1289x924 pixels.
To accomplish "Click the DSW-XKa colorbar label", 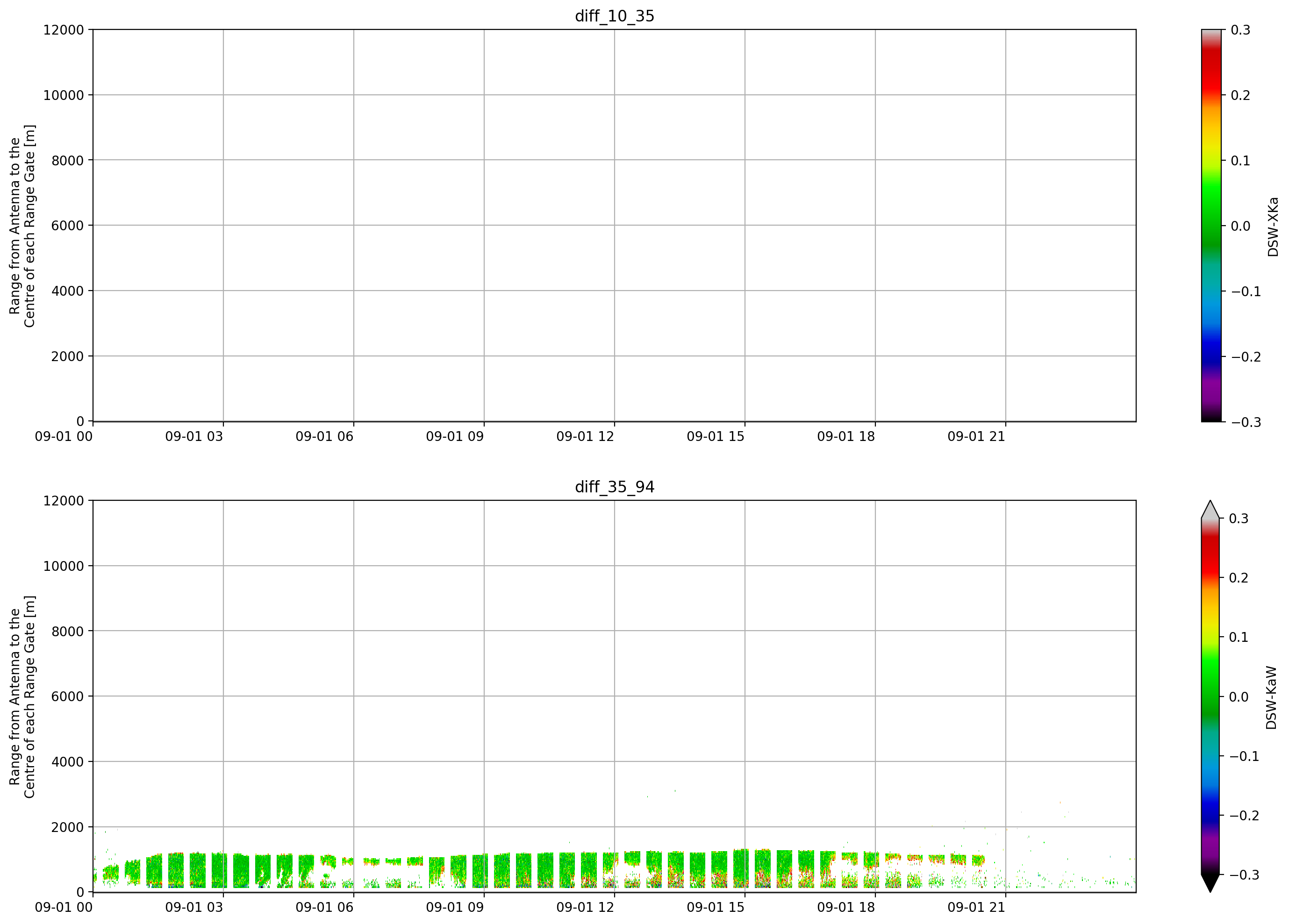I will pos(1273,227).
